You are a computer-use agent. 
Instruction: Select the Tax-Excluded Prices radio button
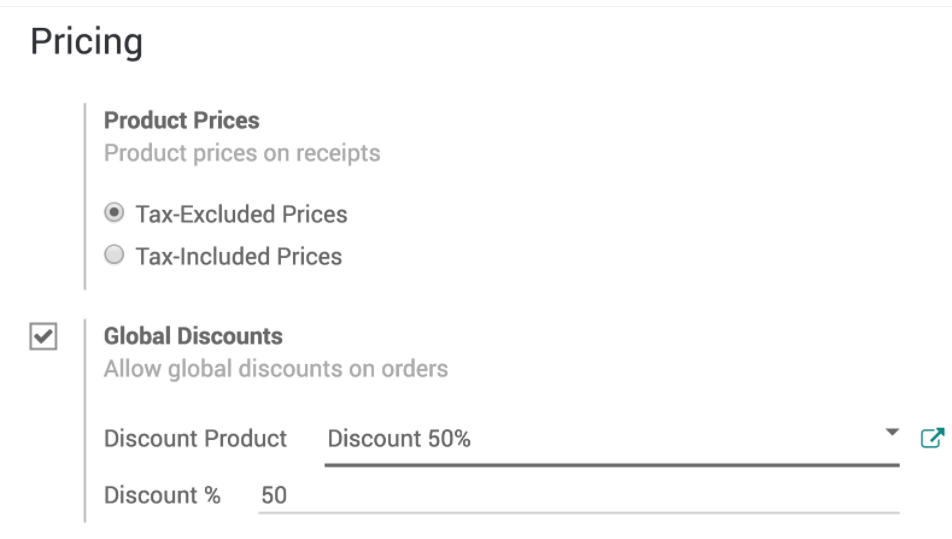pos(115,213)
